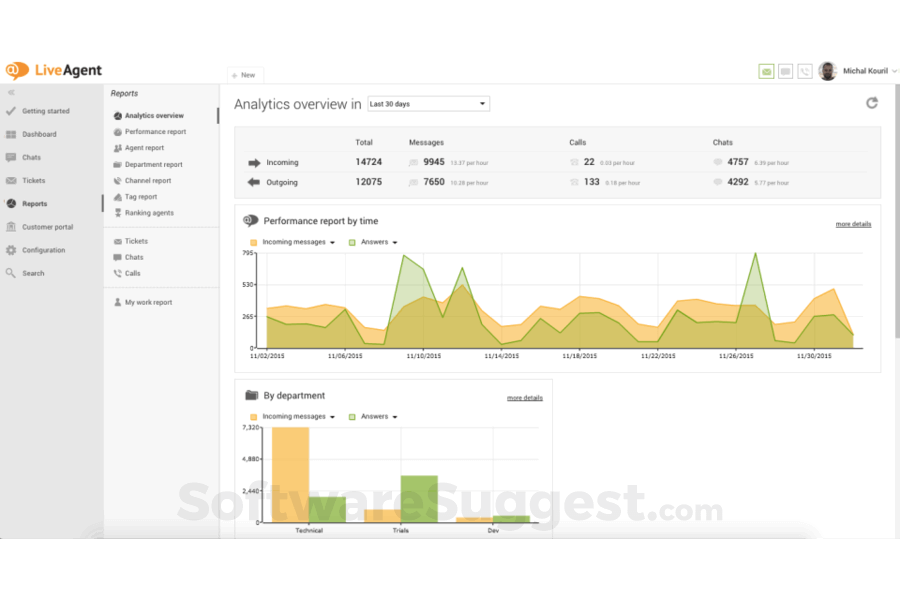Viewport: 900px width, 600px height.
Task: Open the New tab
Action: click(x=243, y=75)
